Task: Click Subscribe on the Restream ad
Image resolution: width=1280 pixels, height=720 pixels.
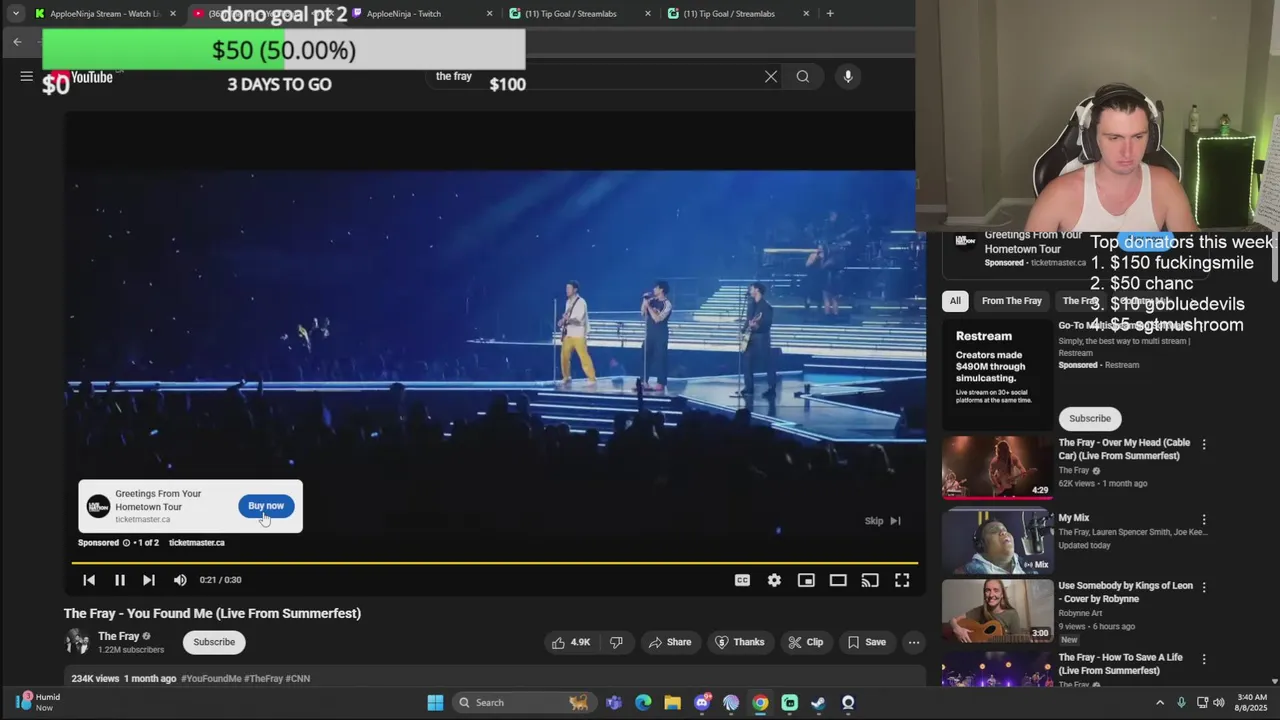Action: [x=1089, y=418]
